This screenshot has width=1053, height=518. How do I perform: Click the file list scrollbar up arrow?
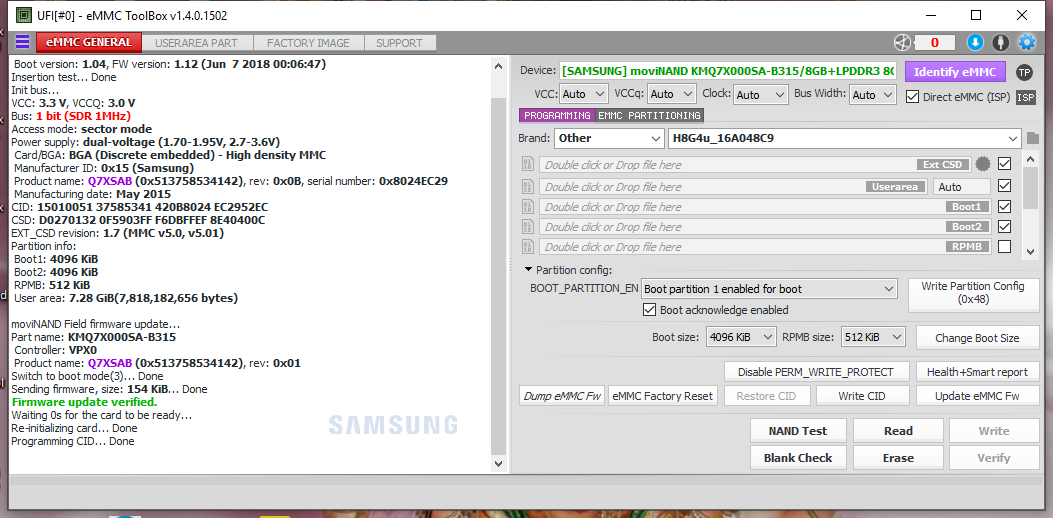[x=1031, y=159]
